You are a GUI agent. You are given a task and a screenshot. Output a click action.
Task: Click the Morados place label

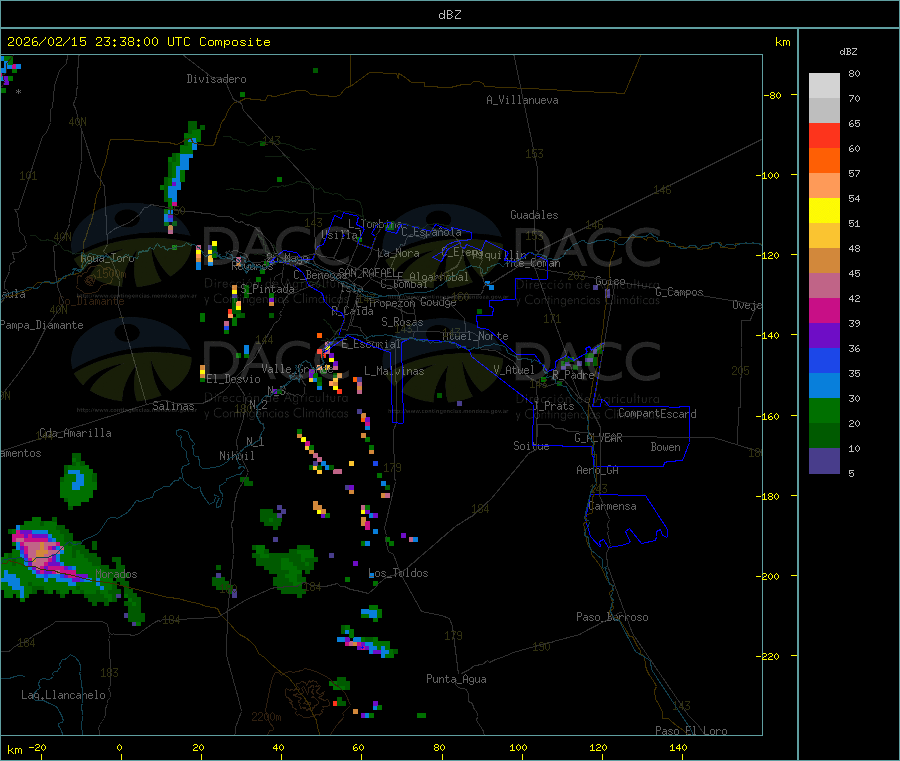116,574
